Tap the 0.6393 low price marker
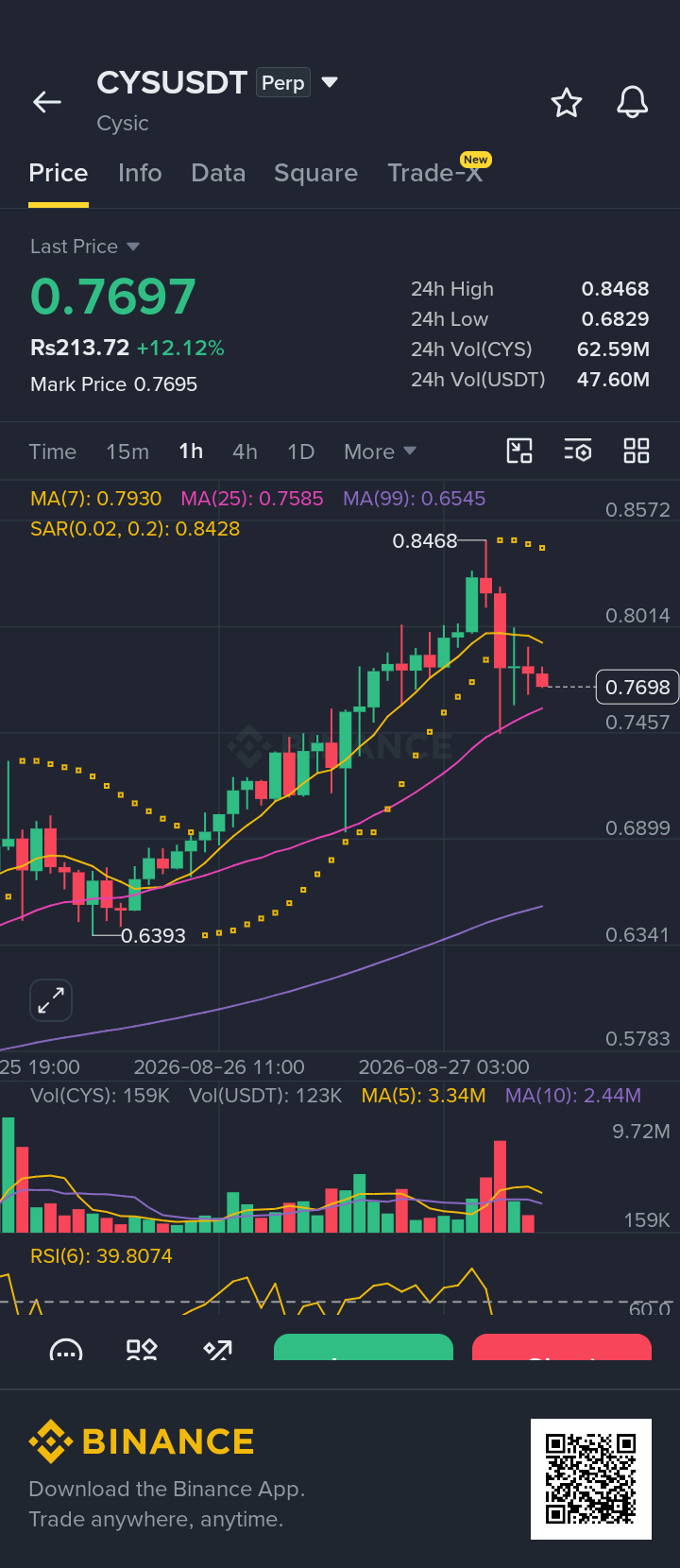680x1568 pixels. [153, 936]
